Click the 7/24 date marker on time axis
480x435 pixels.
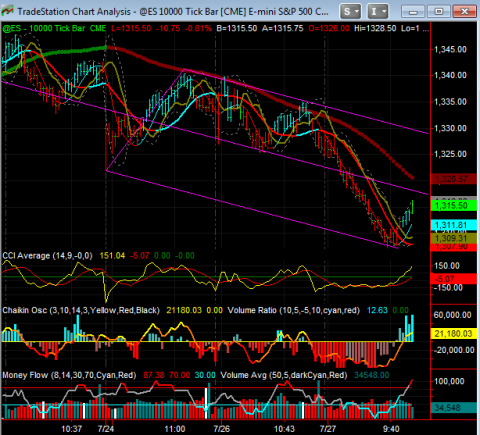pyautogui.click(x=106, y=428)
